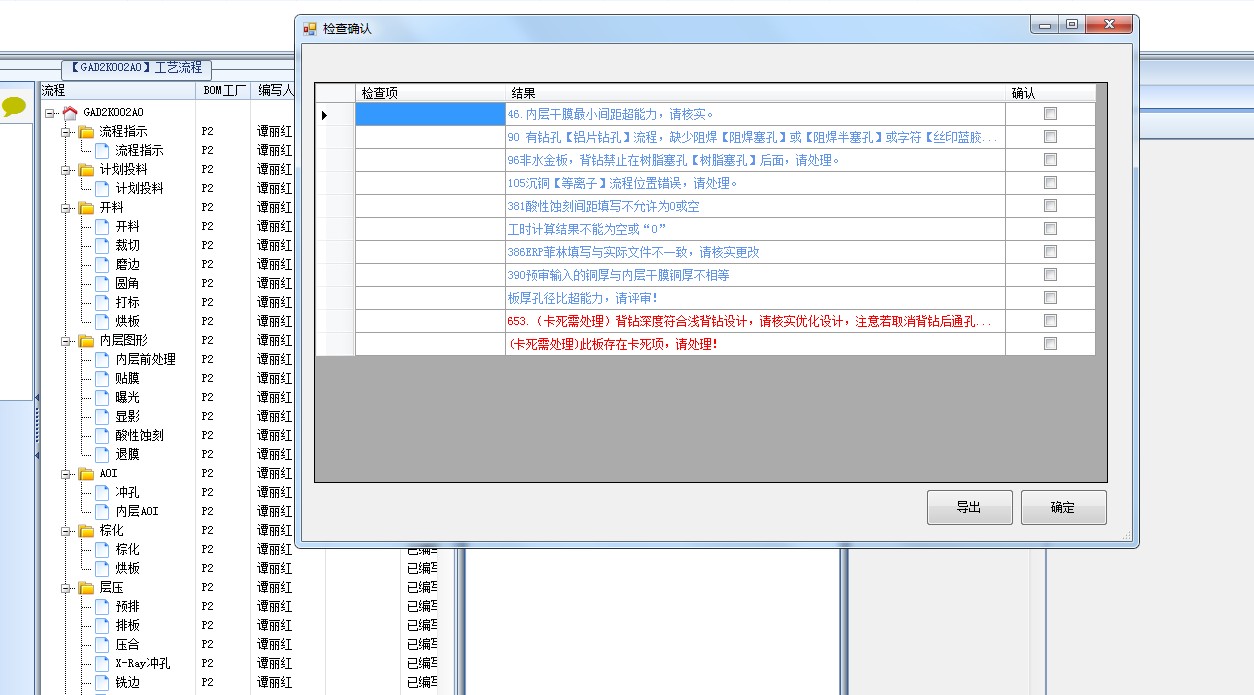Collapse the 层压 folder node
This screenshot has height=695, width=1254.
click(66, 587)
